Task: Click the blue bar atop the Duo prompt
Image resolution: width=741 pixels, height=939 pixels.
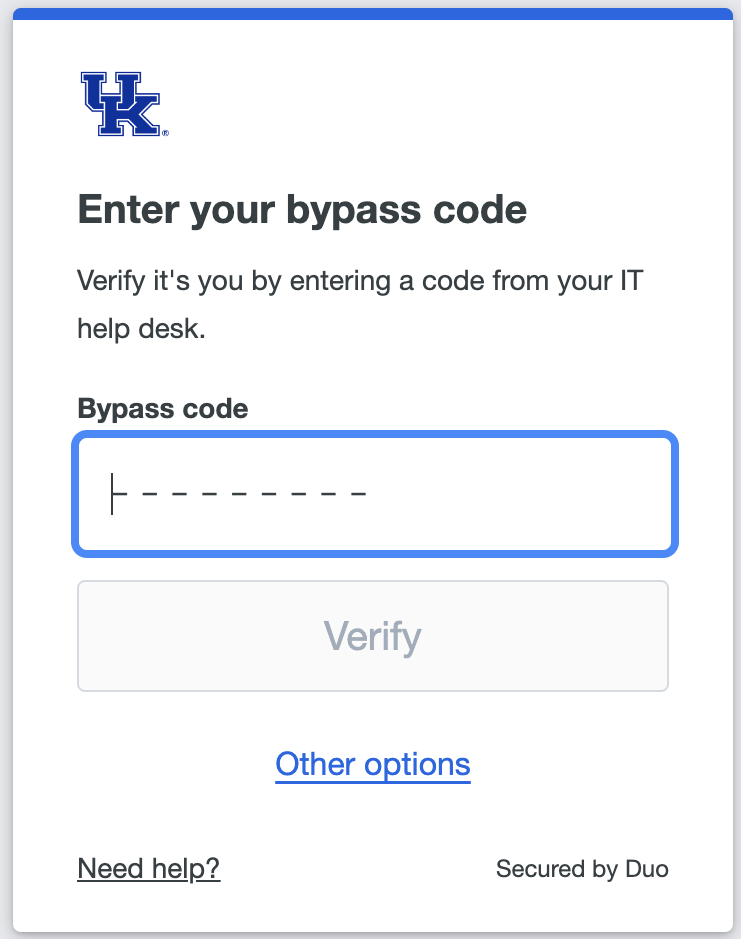Action: click(373, 14)
